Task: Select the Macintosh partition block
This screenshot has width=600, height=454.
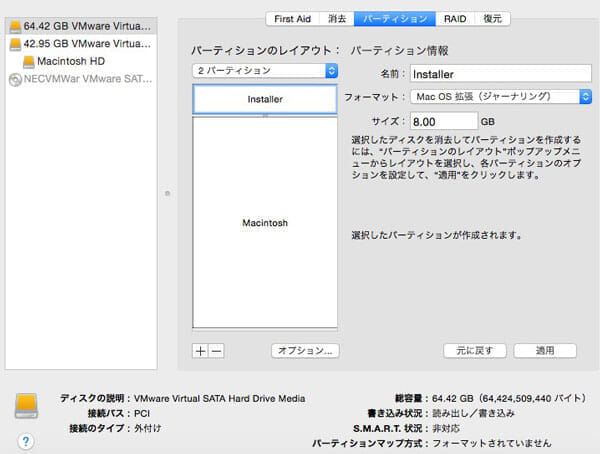Action: (265, 223)
